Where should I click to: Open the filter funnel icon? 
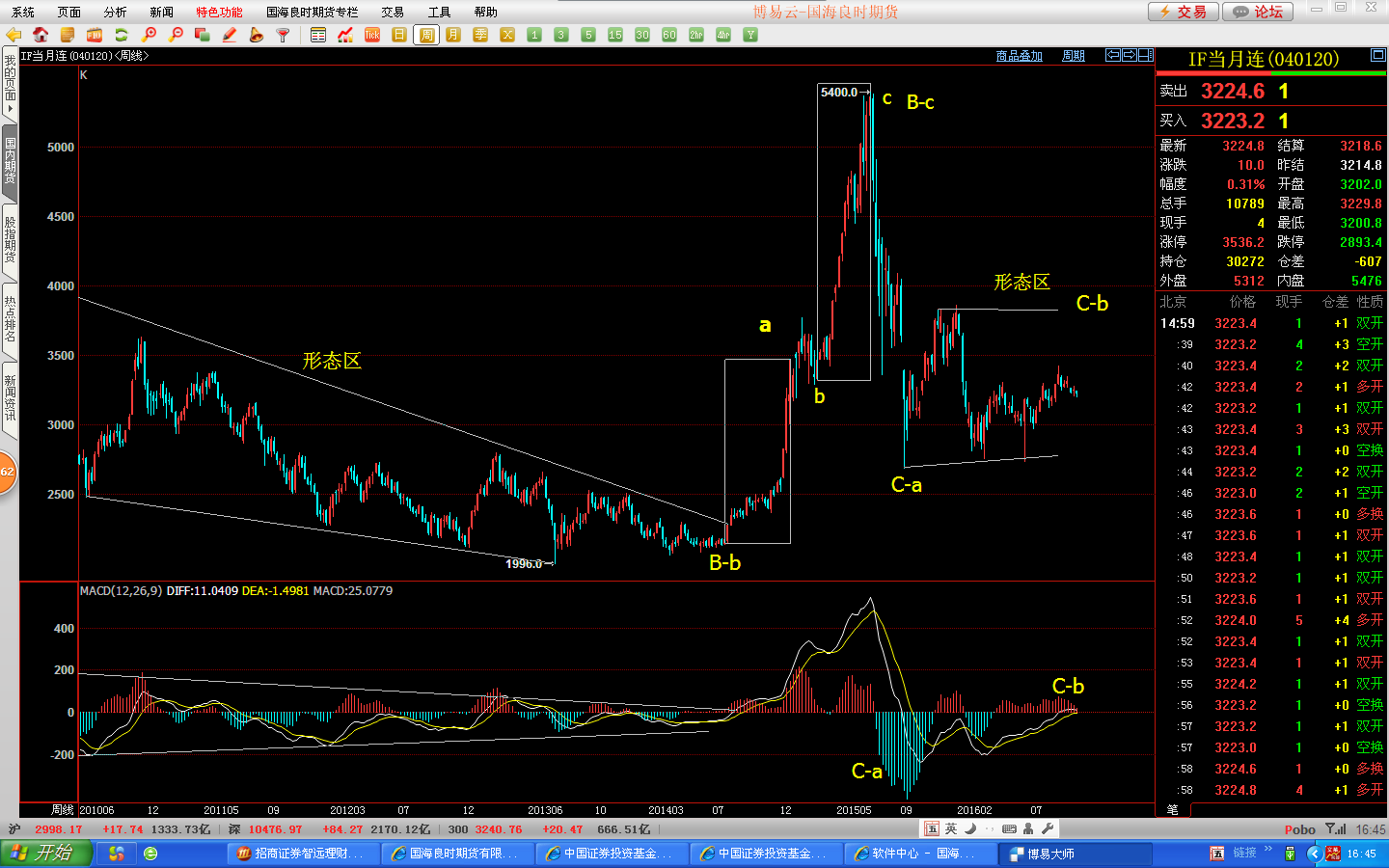[x=284, y=35]
